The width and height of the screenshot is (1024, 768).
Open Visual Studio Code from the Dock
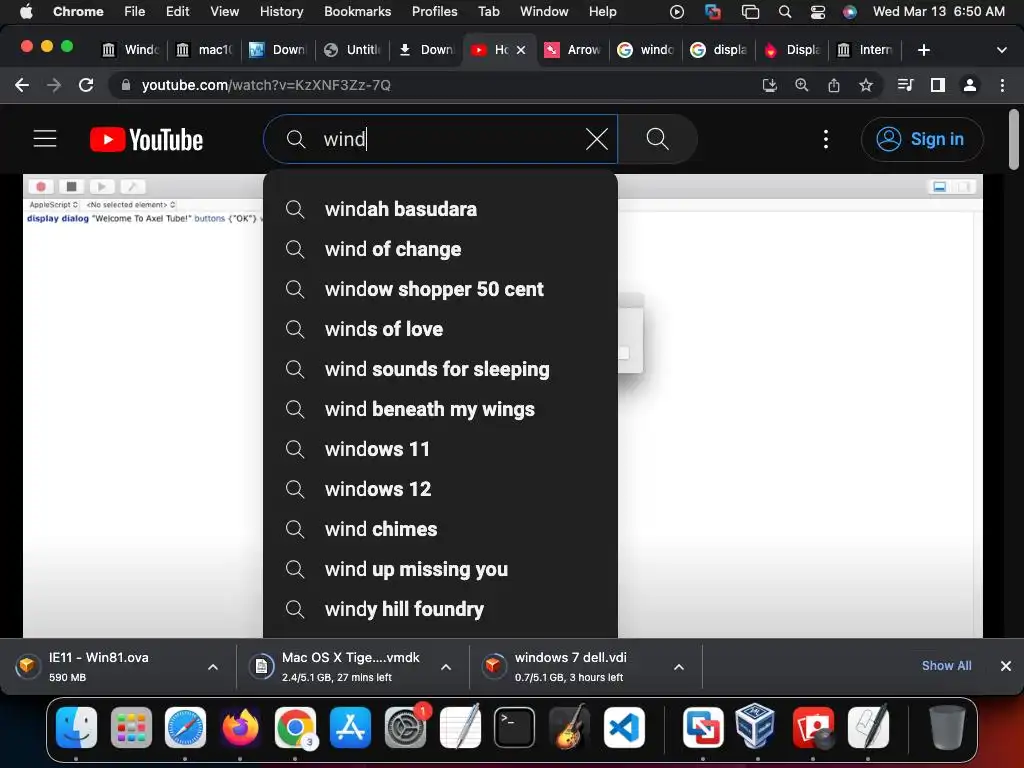click(x=624, y=727)
